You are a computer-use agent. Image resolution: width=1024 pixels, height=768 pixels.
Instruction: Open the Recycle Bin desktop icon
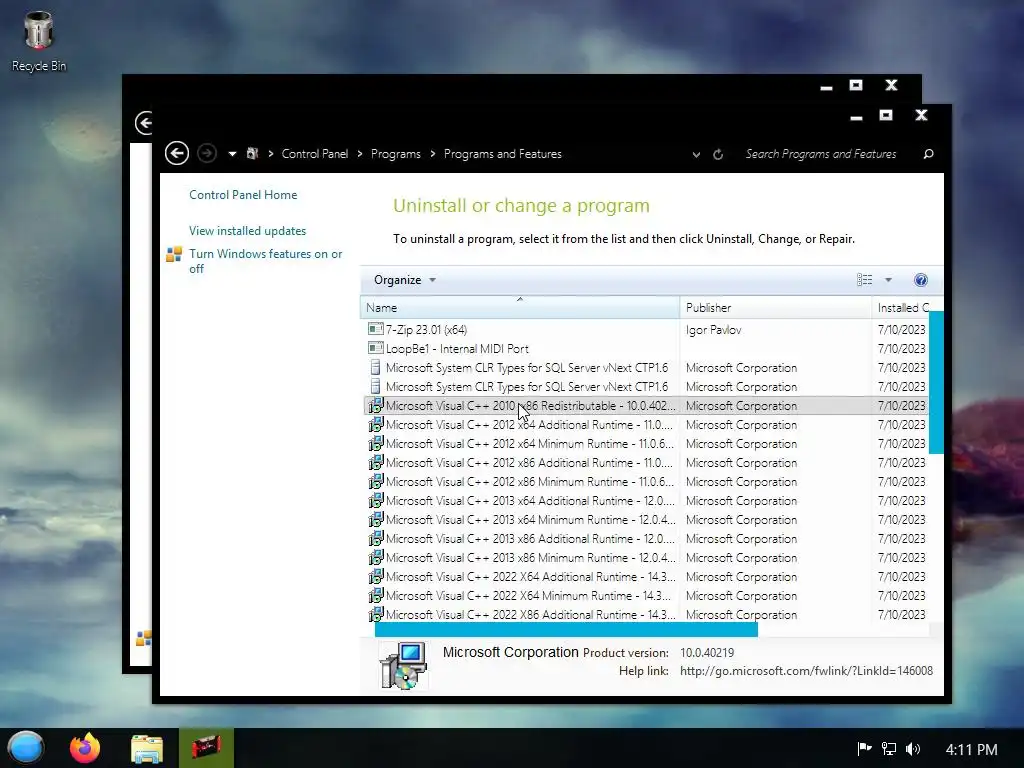(x=39, y=41)
